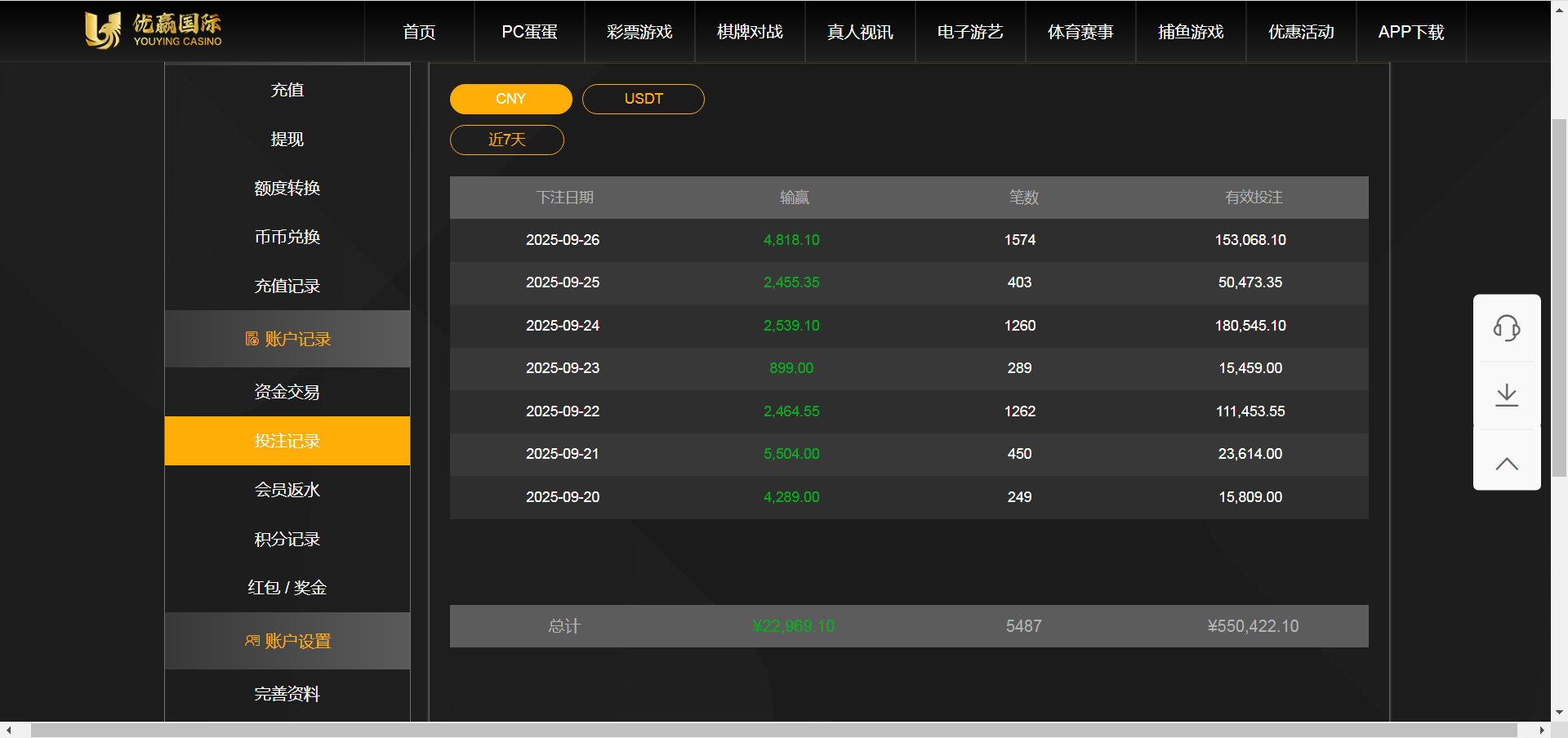Click the horizontal page scrollbar thumb
The width and height of the screenshot is (1568, 738).
tap(774, 730)
